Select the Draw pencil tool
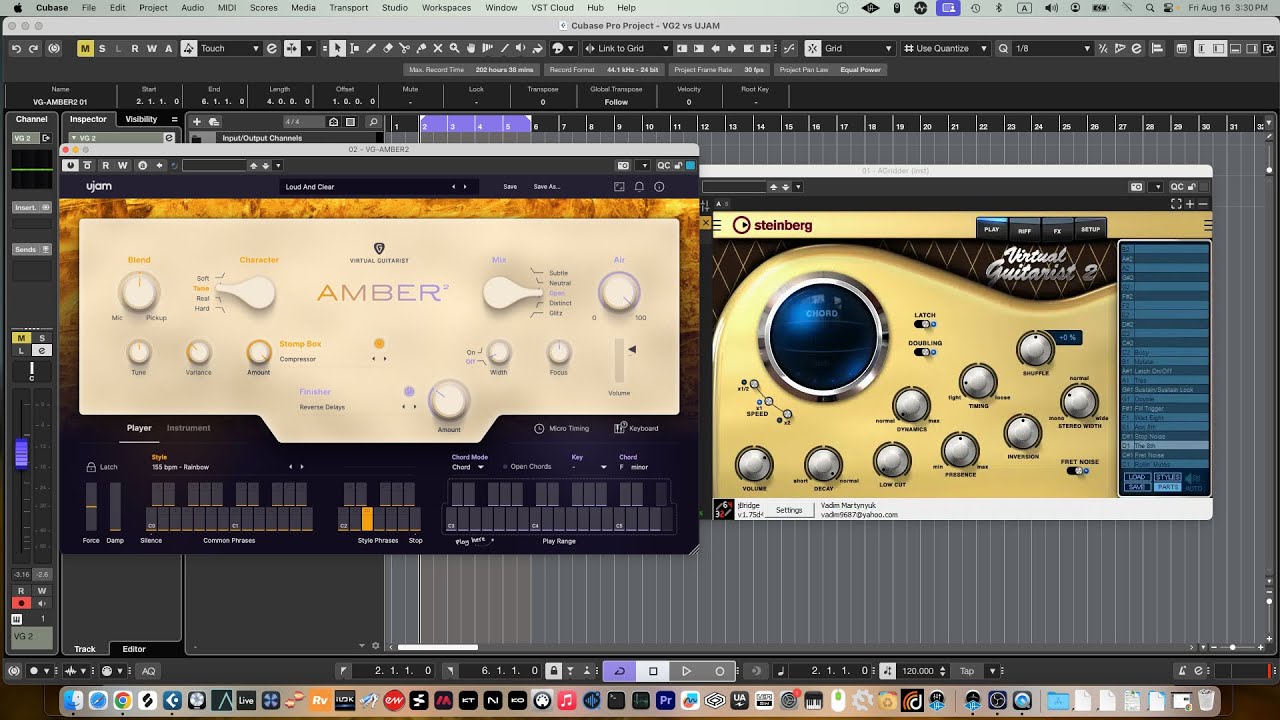This screenshot has height=720, width=1280. click(371, 48)
